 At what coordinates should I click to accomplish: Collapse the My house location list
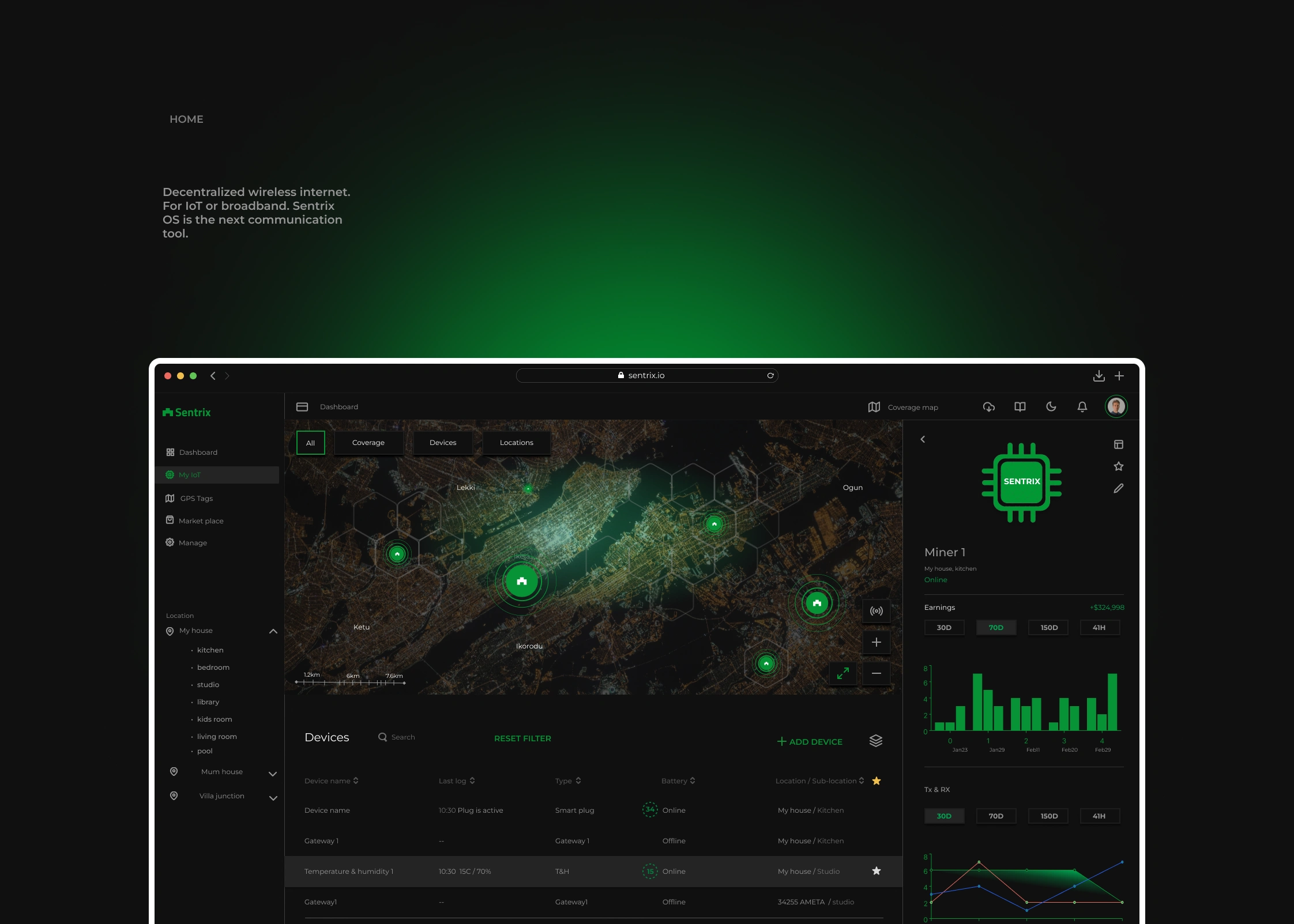[x=273, y=631]
